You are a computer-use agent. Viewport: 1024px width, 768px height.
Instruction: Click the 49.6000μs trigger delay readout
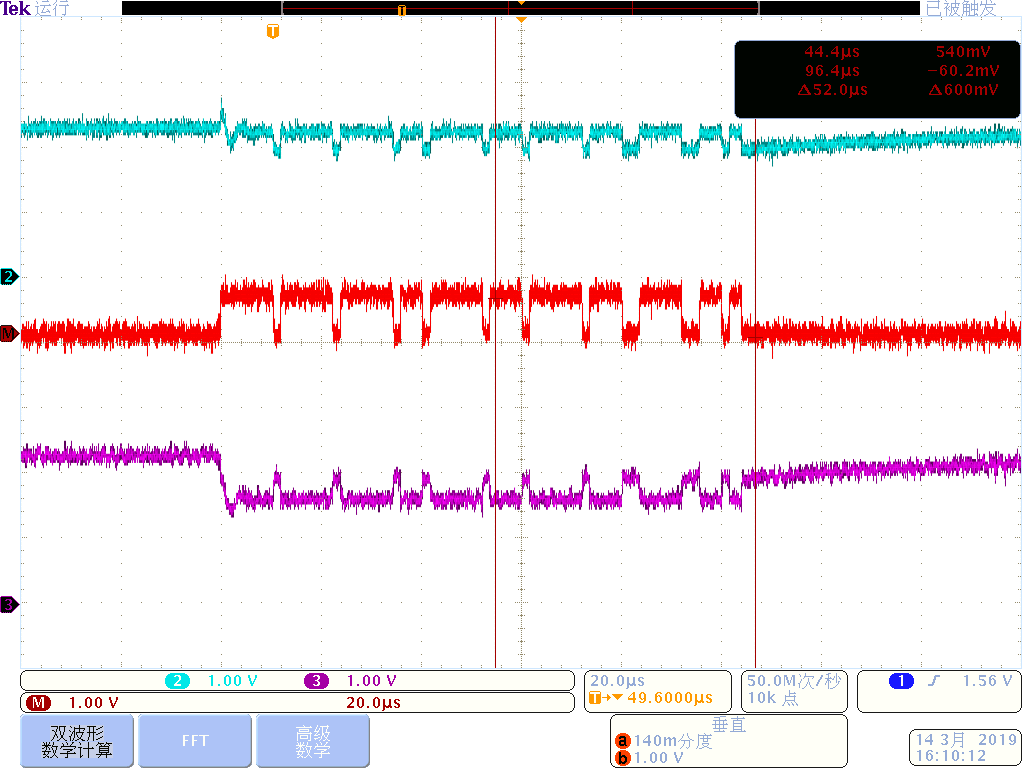[670, 697]
